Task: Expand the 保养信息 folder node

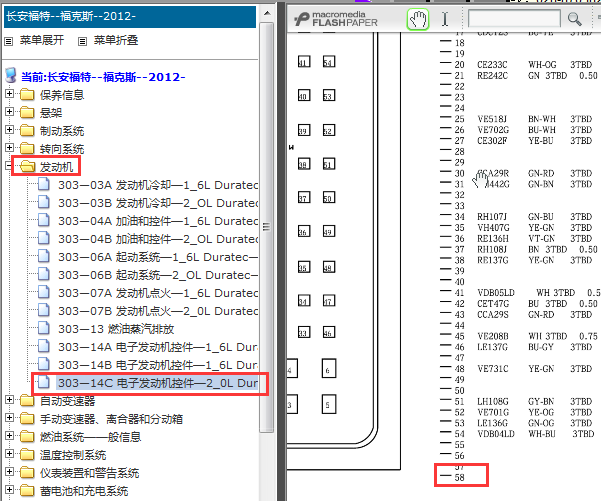Action: click(10, 94)
